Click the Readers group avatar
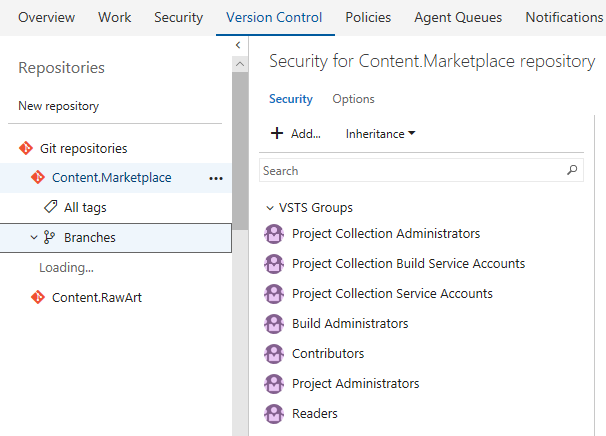606x436 pixels. (x=274, y=414)
